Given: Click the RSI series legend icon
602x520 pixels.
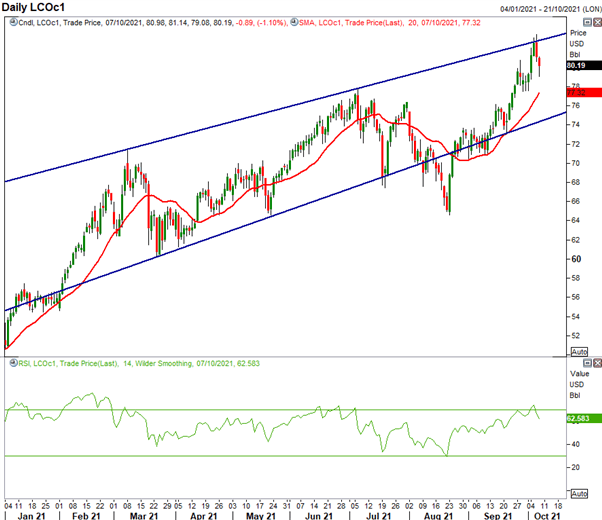Looking at the screenshot, I should (x=13, y=363).
